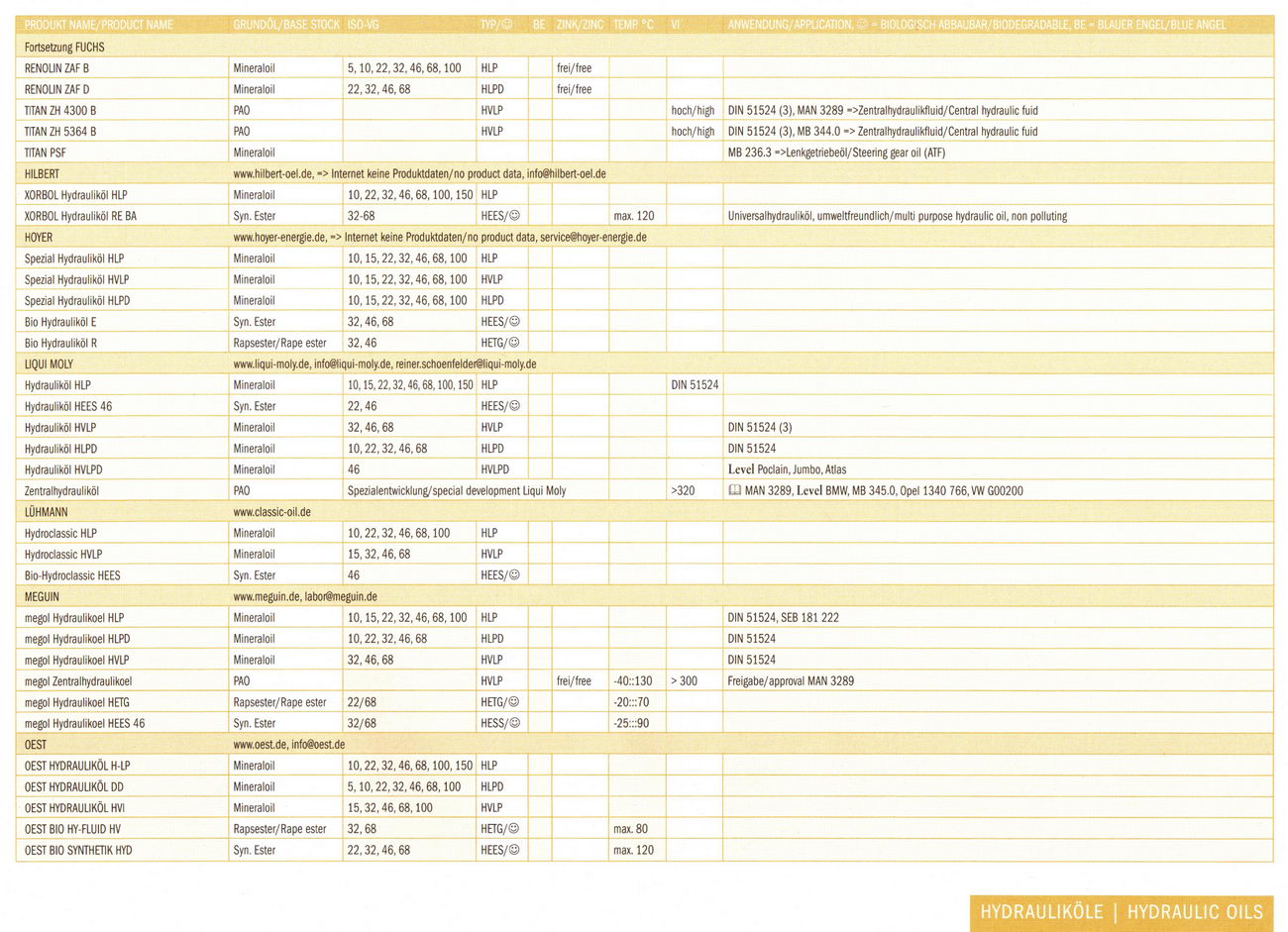Click the '> 300' VI value in Meguin section

(x=685, y=681)
